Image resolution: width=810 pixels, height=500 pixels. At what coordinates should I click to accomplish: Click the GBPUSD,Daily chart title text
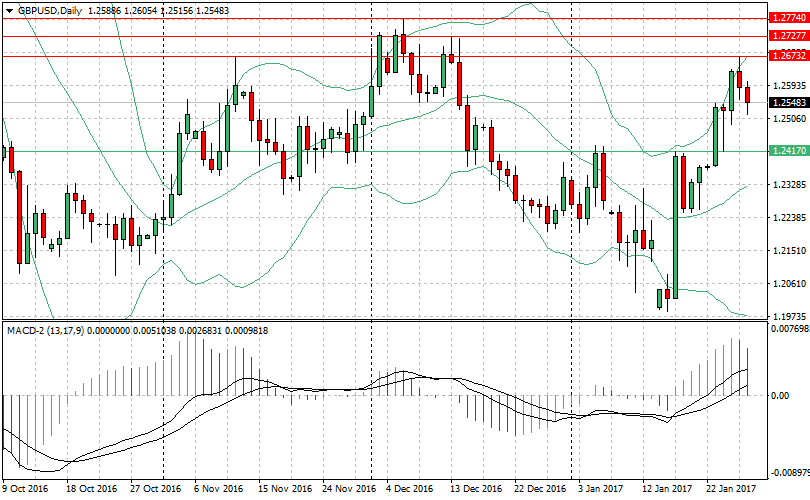click(x=50, y=10)
